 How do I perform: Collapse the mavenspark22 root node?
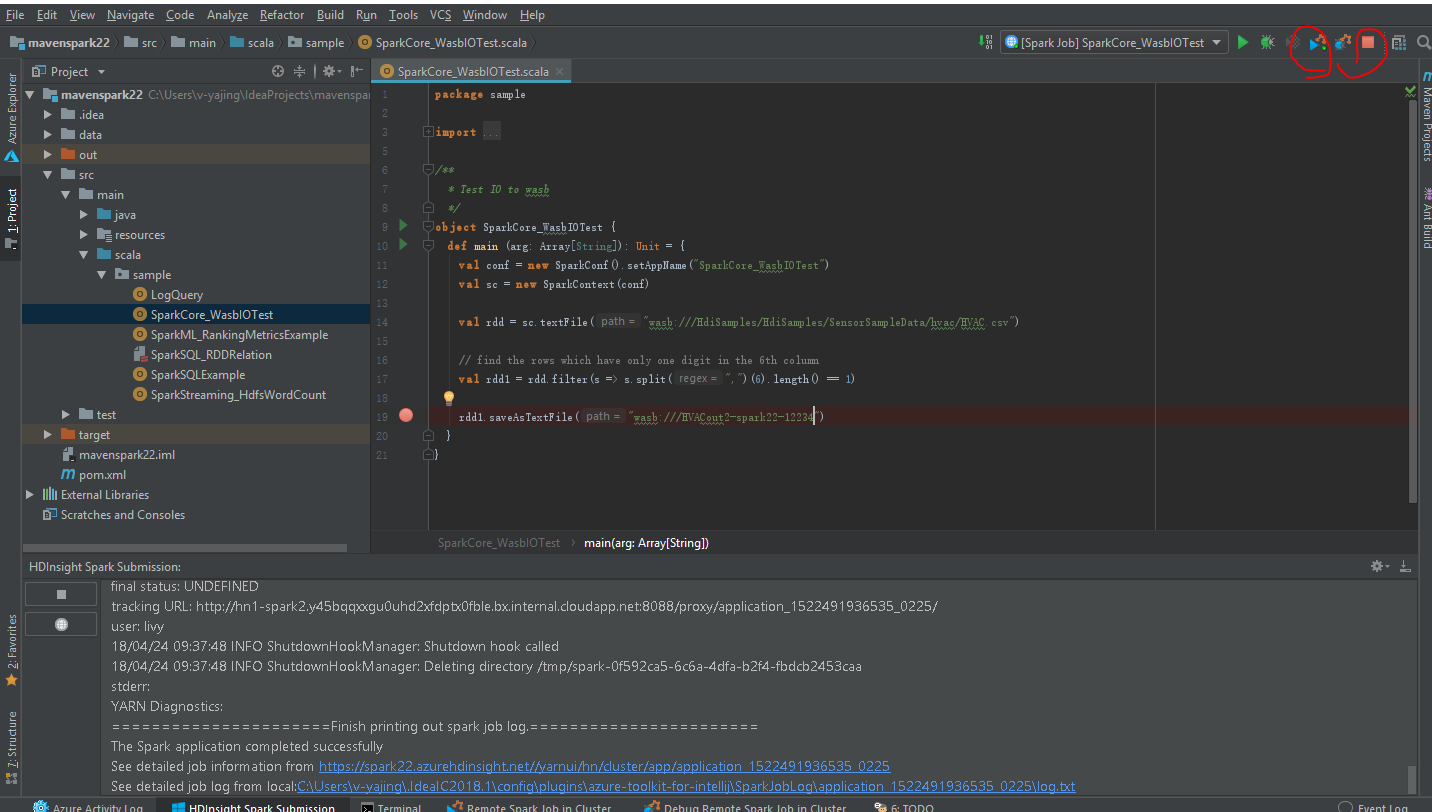(29, 95)
